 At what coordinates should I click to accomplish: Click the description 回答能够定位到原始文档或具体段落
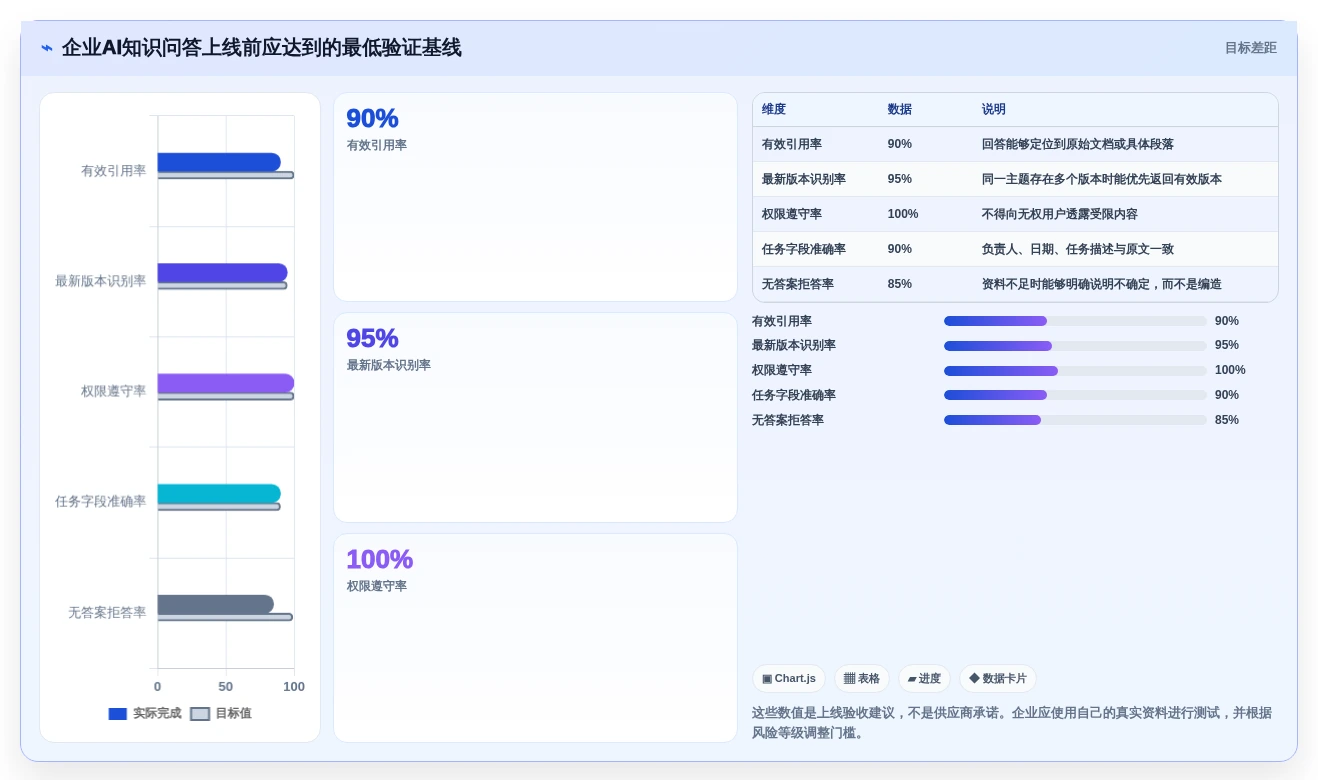click(1078, 144)
